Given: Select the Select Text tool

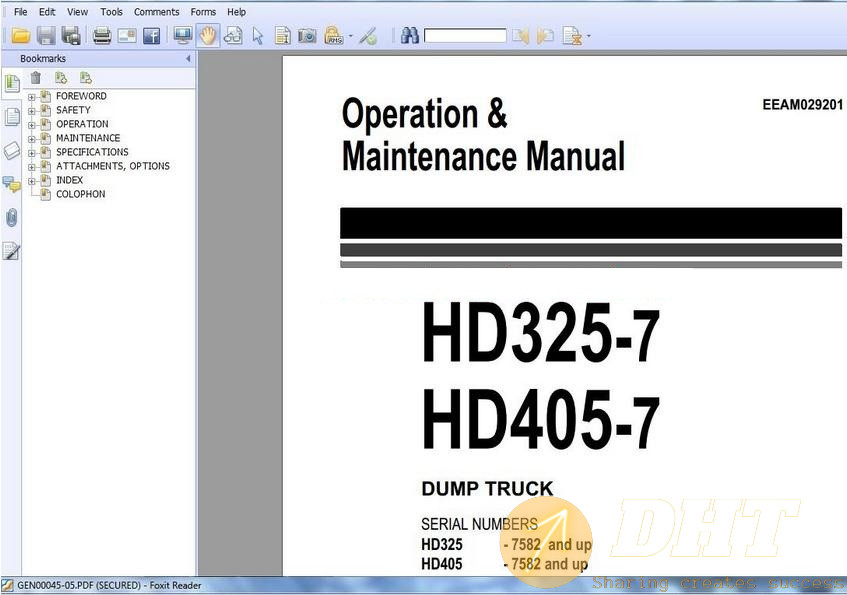Looking at the screenshot, I should tap(283, 36).
